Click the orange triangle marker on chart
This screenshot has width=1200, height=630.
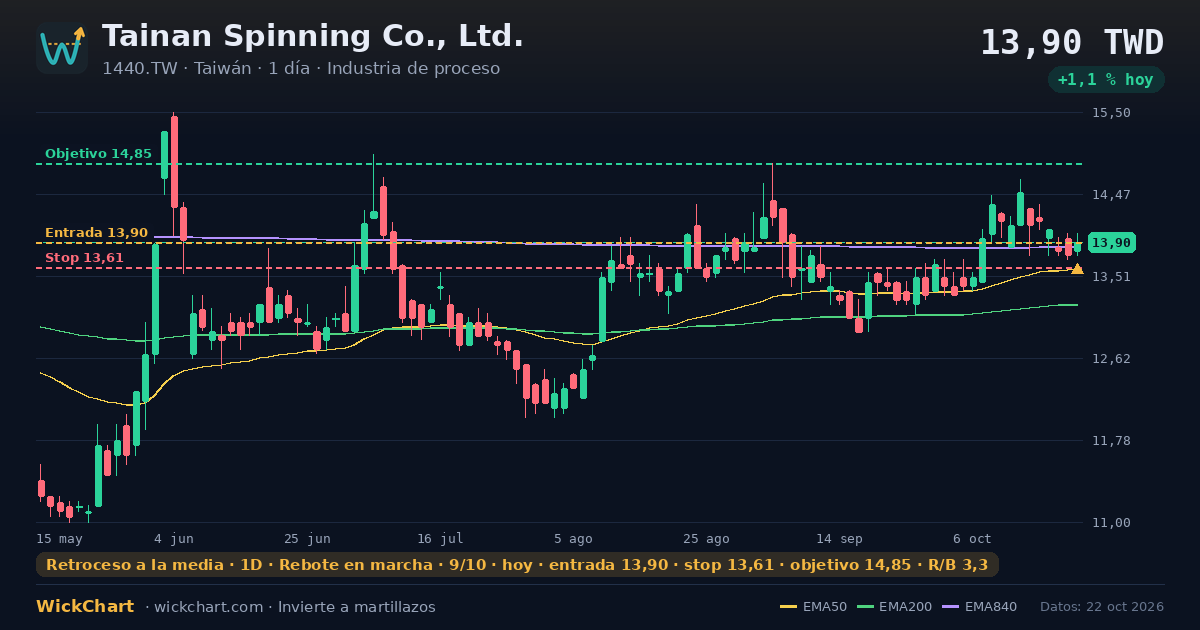pyautogui.click(x=1077, y=269)
